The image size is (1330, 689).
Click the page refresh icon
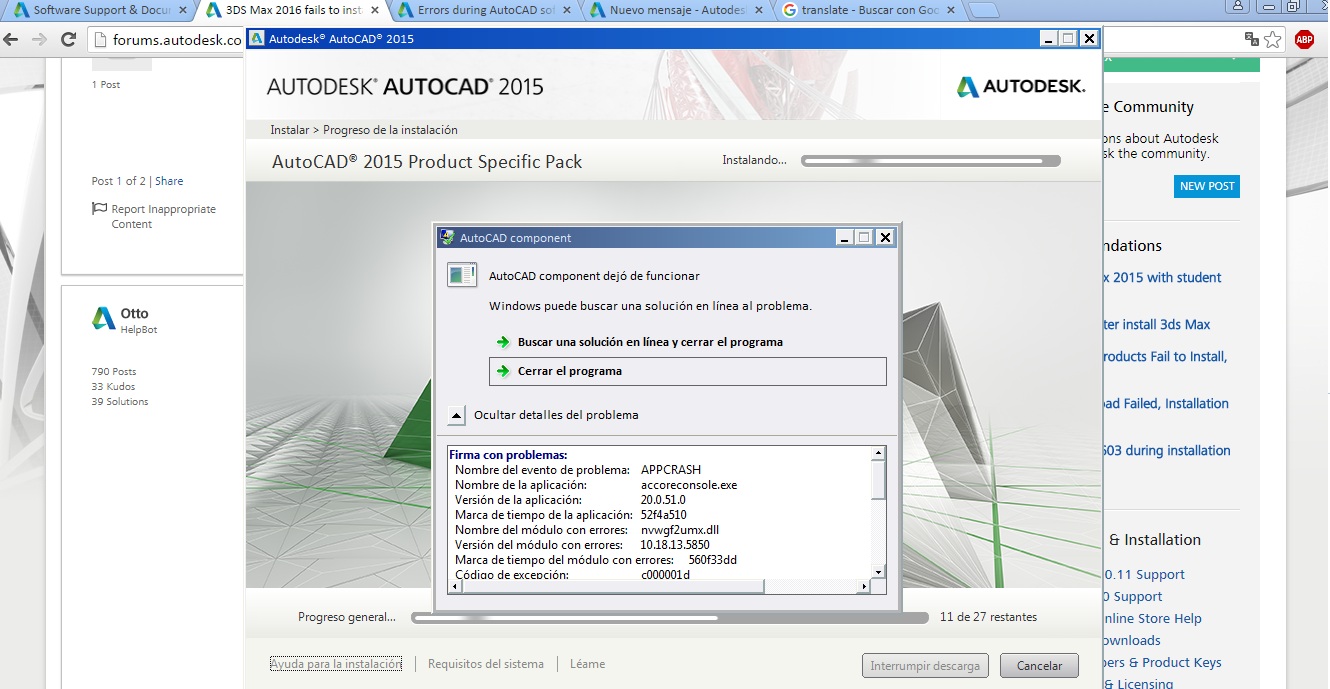pyautogui.click(x=67, y=38)
